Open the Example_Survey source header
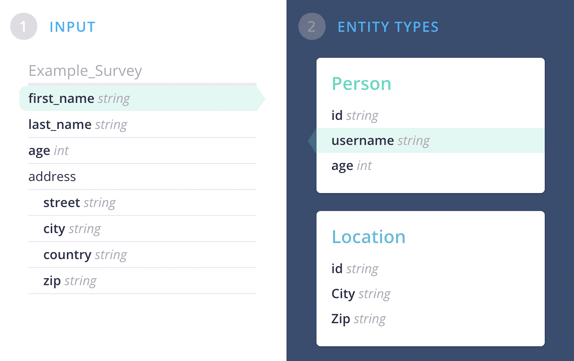 (x=85, y=71)
